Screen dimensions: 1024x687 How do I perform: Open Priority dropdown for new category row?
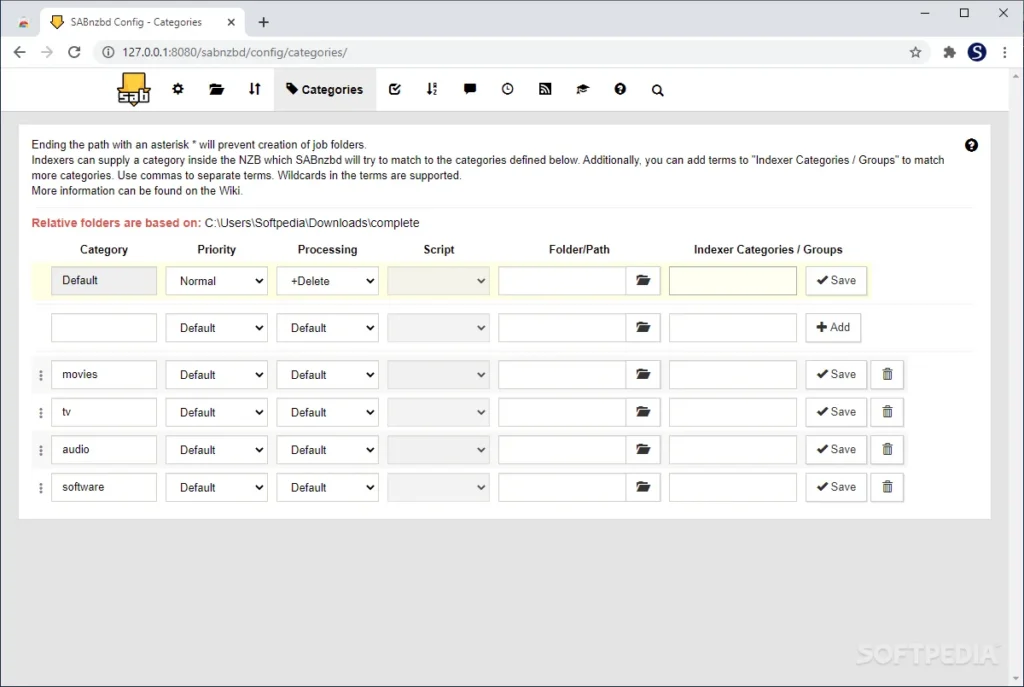coord(216,328)
